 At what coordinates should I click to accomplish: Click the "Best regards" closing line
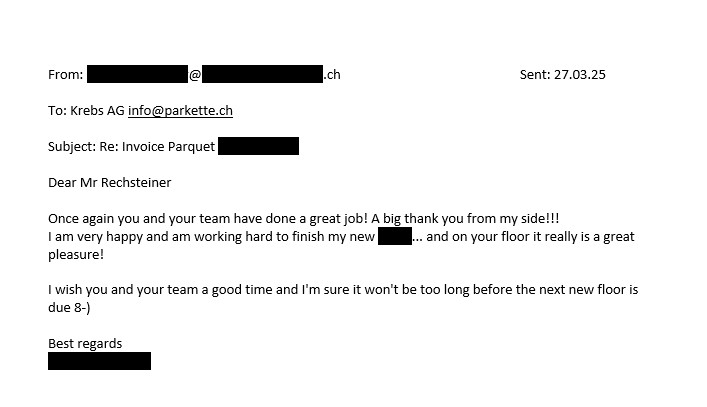(x=85, y=343)
